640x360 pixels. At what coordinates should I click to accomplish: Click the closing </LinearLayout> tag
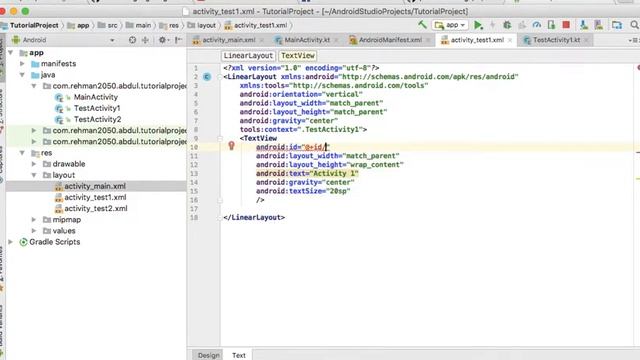coord(254,218)
